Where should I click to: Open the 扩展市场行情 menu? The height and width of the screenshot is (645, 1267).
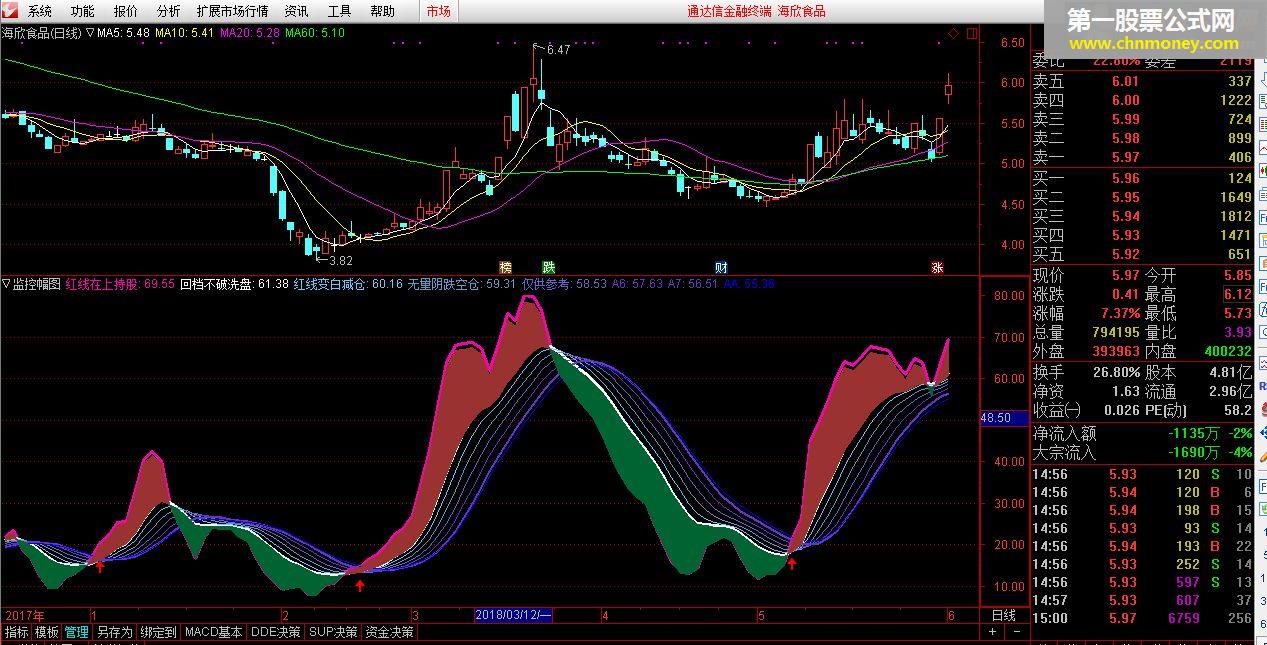[x=232, y=11]
